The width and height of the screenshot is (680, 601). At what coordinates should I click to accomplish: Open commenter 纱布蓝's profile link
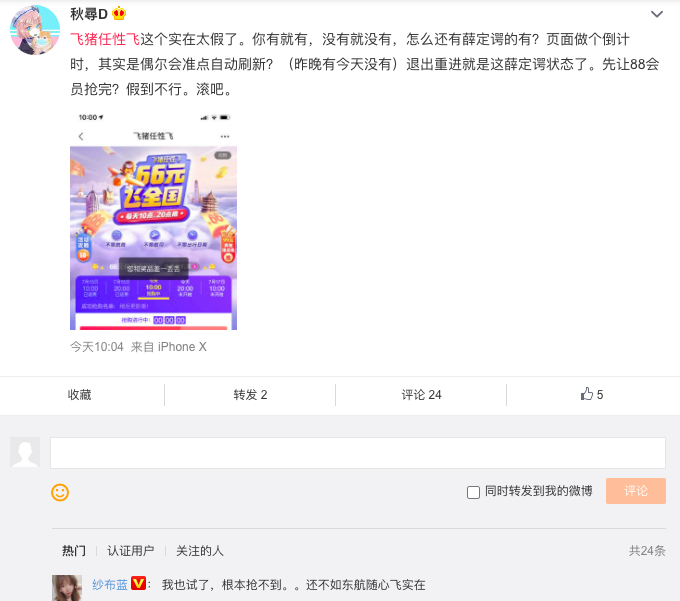110,585
